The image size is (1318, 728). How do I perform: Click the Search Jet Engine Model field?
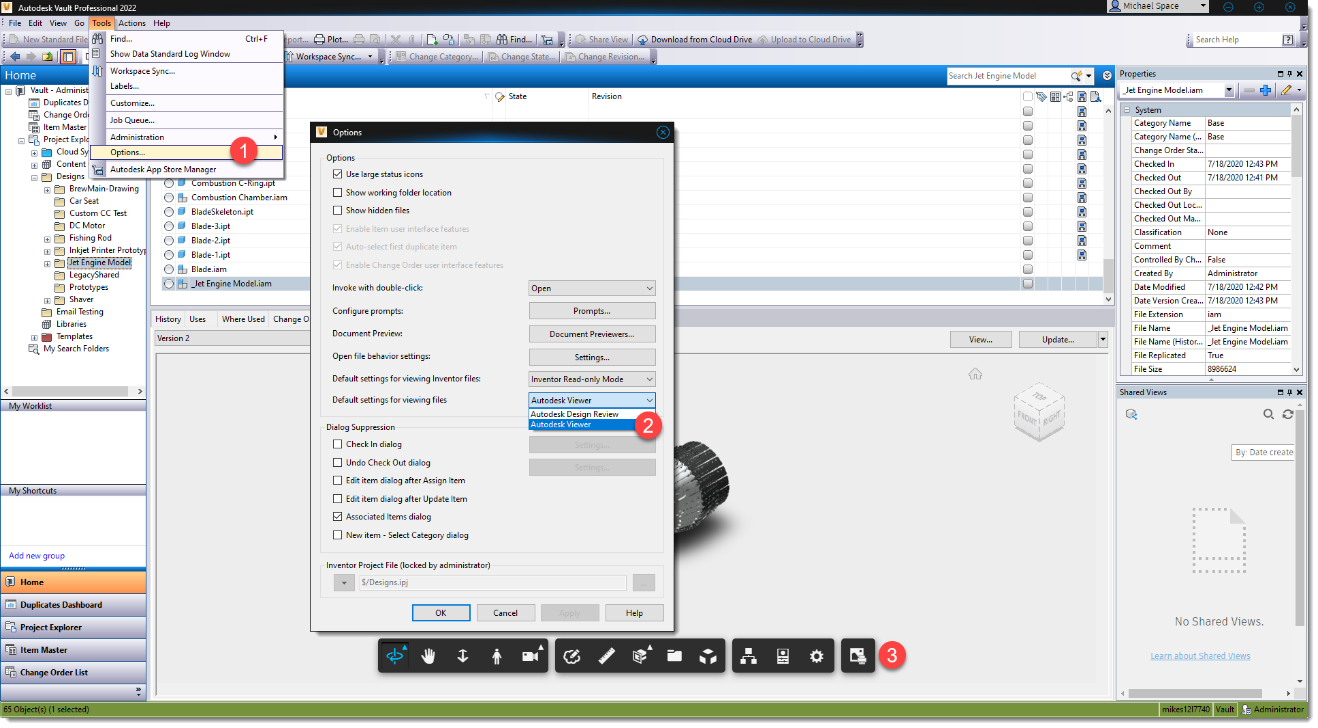coord(1007,76)
